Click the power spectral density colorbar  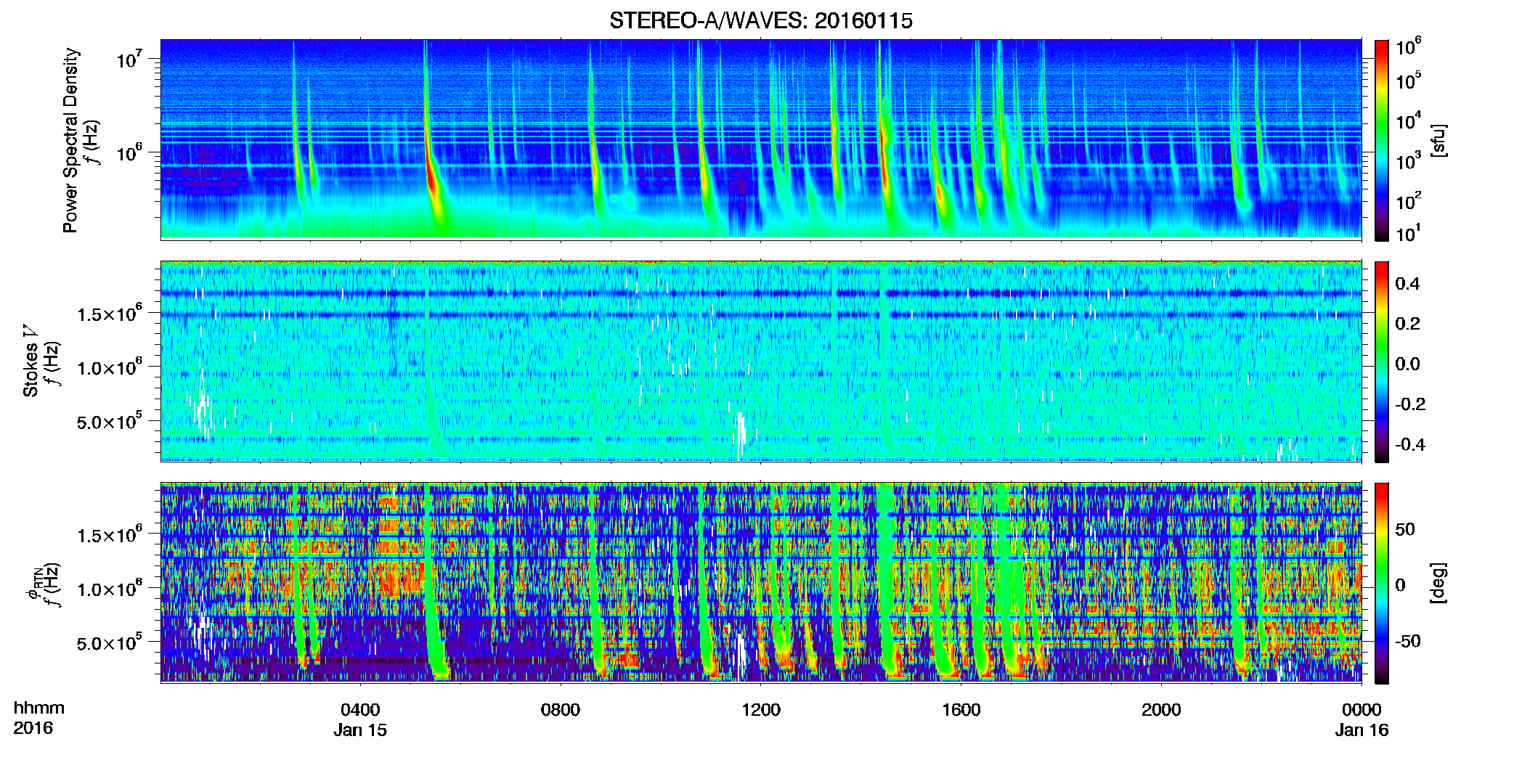click(x=1382, y=140)
